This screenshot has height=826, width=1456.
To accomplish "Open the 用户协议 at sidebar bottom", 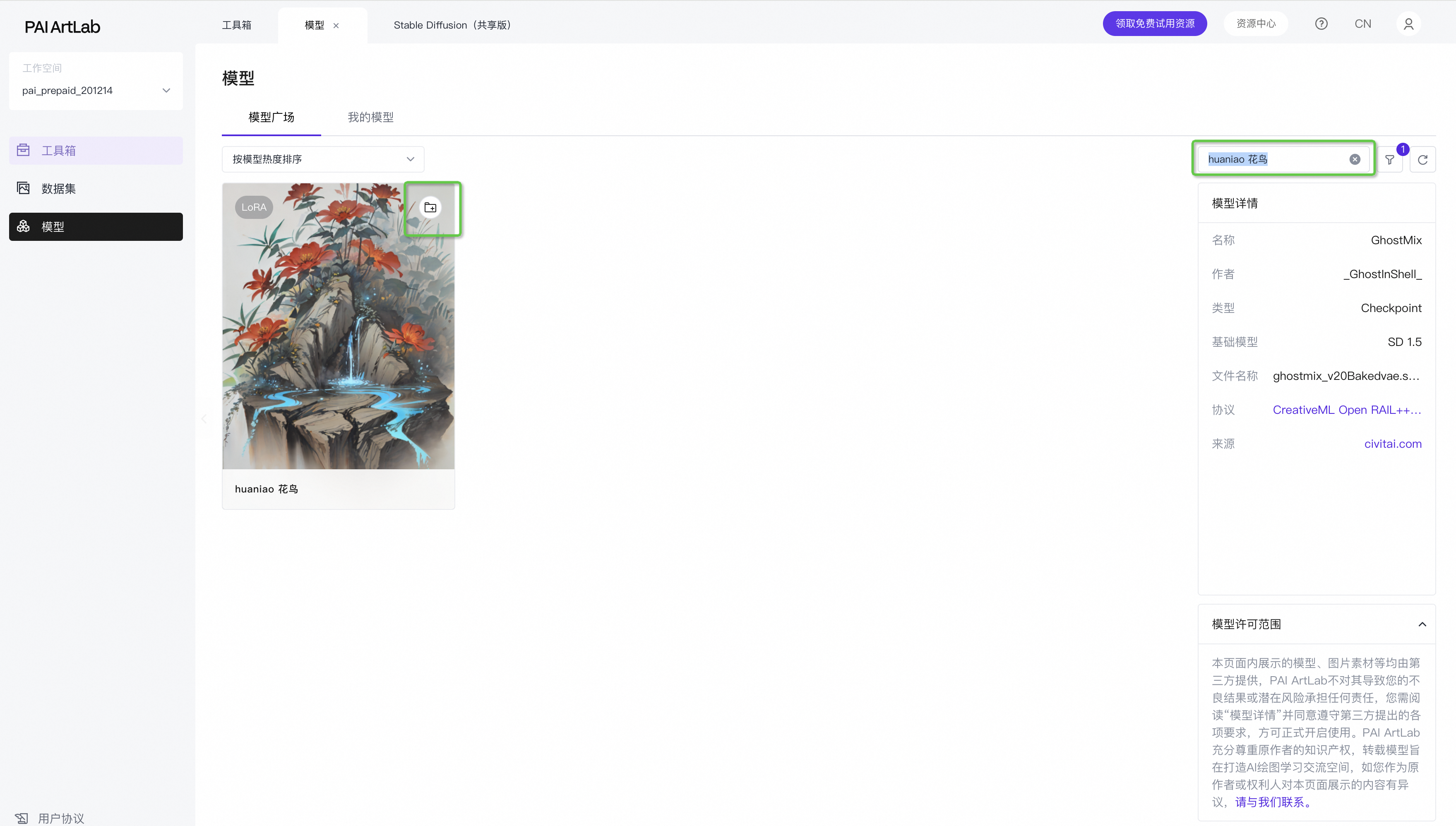I will (61, 817).
